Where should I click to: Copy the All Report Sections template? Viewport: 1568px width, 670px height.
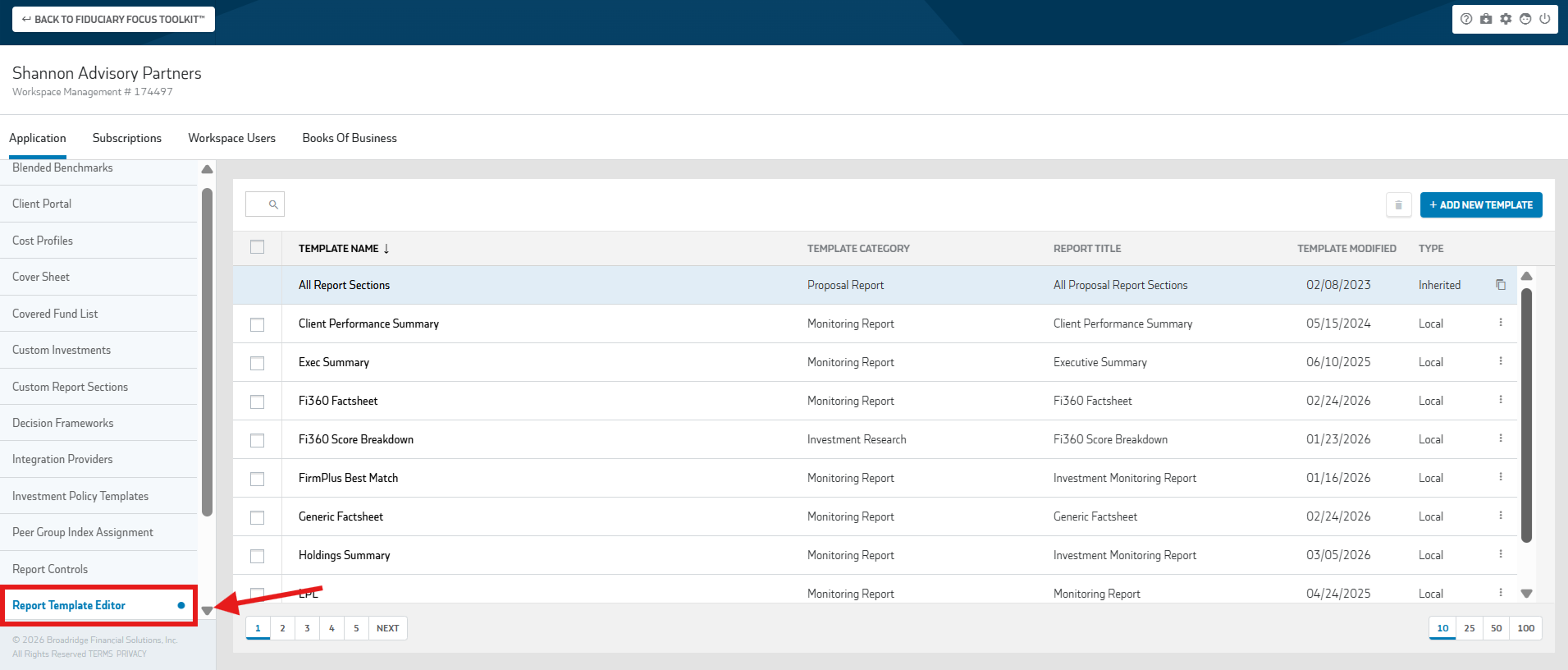pyautogui.click(x=1501, y=285)
